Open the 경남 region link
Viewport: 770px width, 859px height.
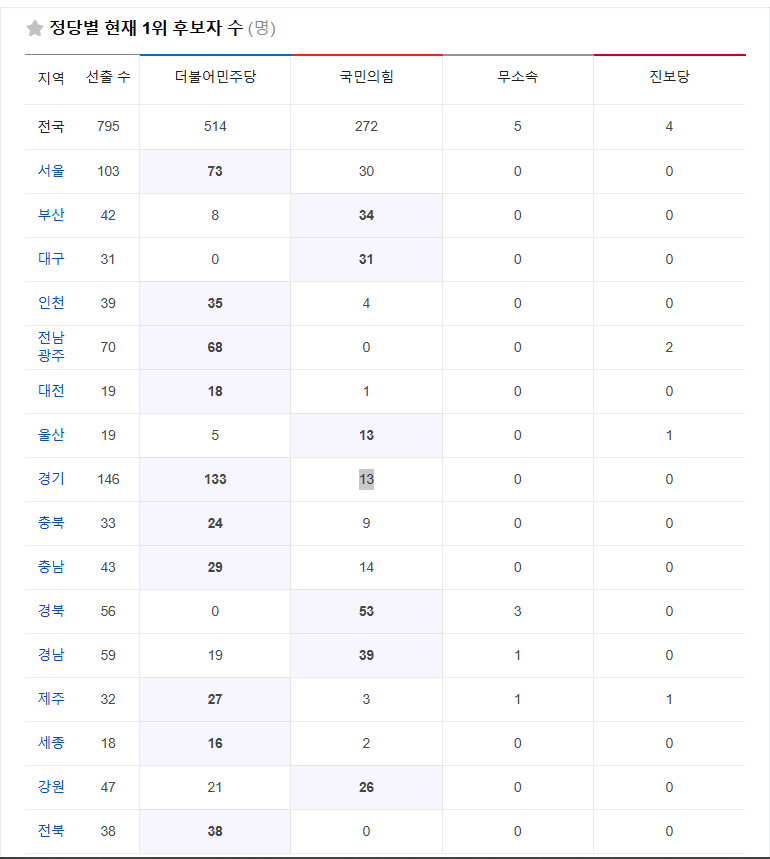click(51, 655)
